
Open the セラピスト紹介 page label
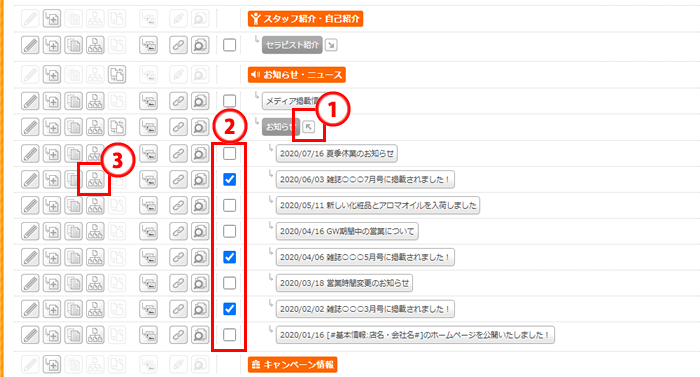point(292,45)
